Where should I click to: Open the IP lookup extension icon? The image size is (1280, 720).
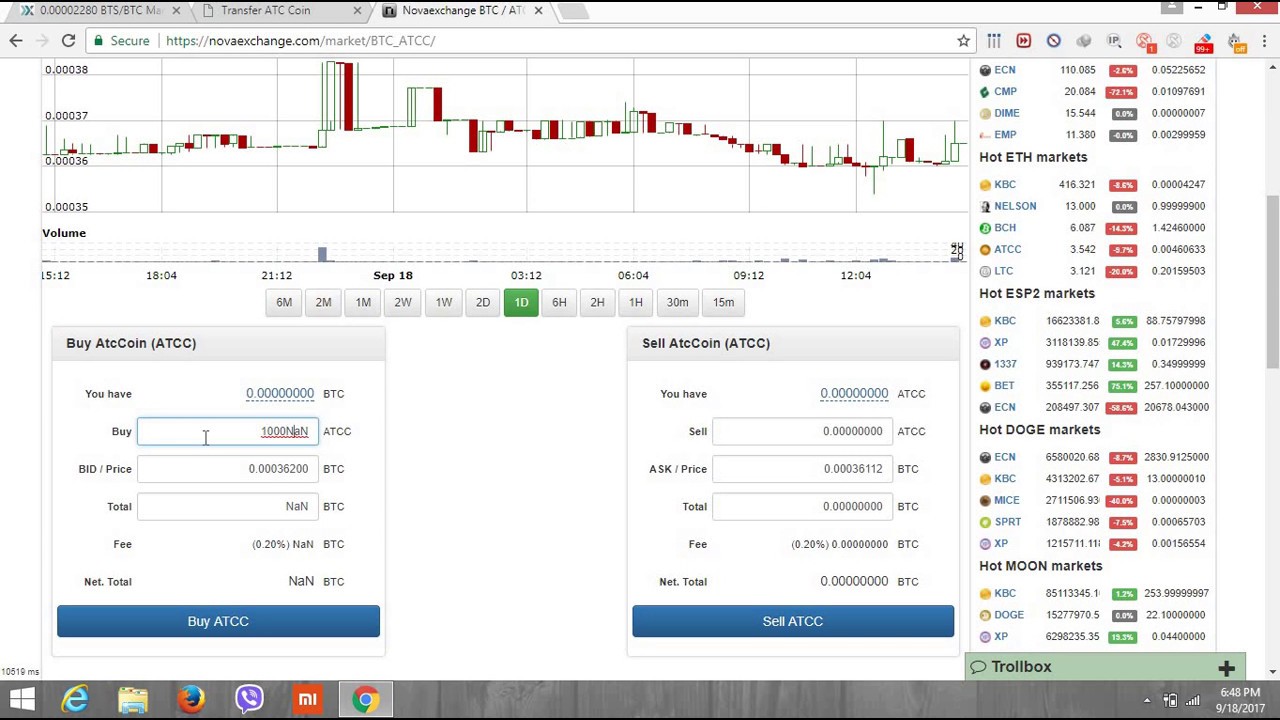pos(1113,41)
